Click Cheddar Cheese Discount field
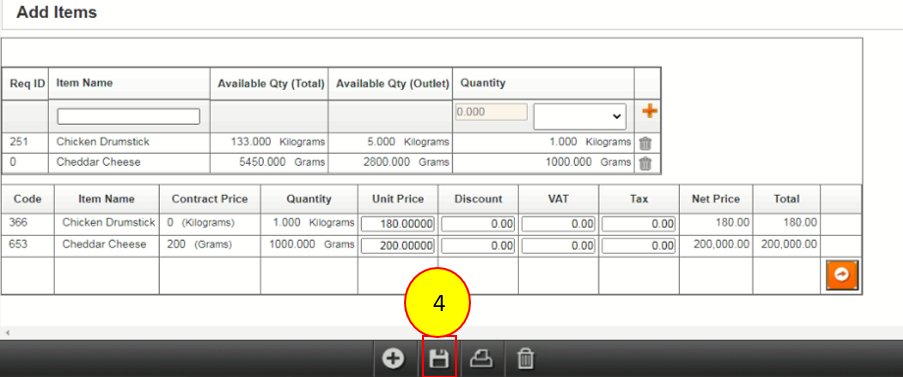This screenshot has height=377, width=903. 478,246
